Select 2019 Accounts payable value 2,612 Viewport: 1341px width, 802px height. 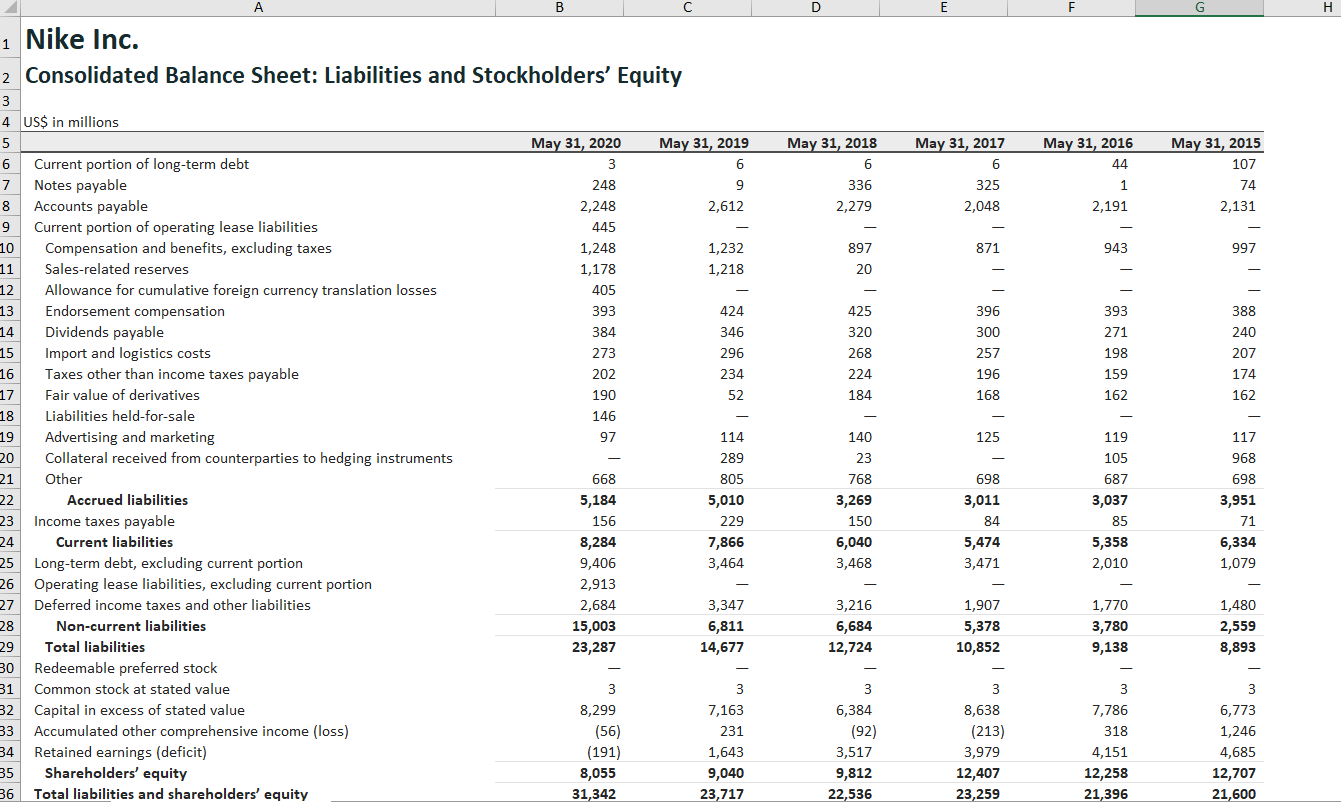(x=726, y=206)
